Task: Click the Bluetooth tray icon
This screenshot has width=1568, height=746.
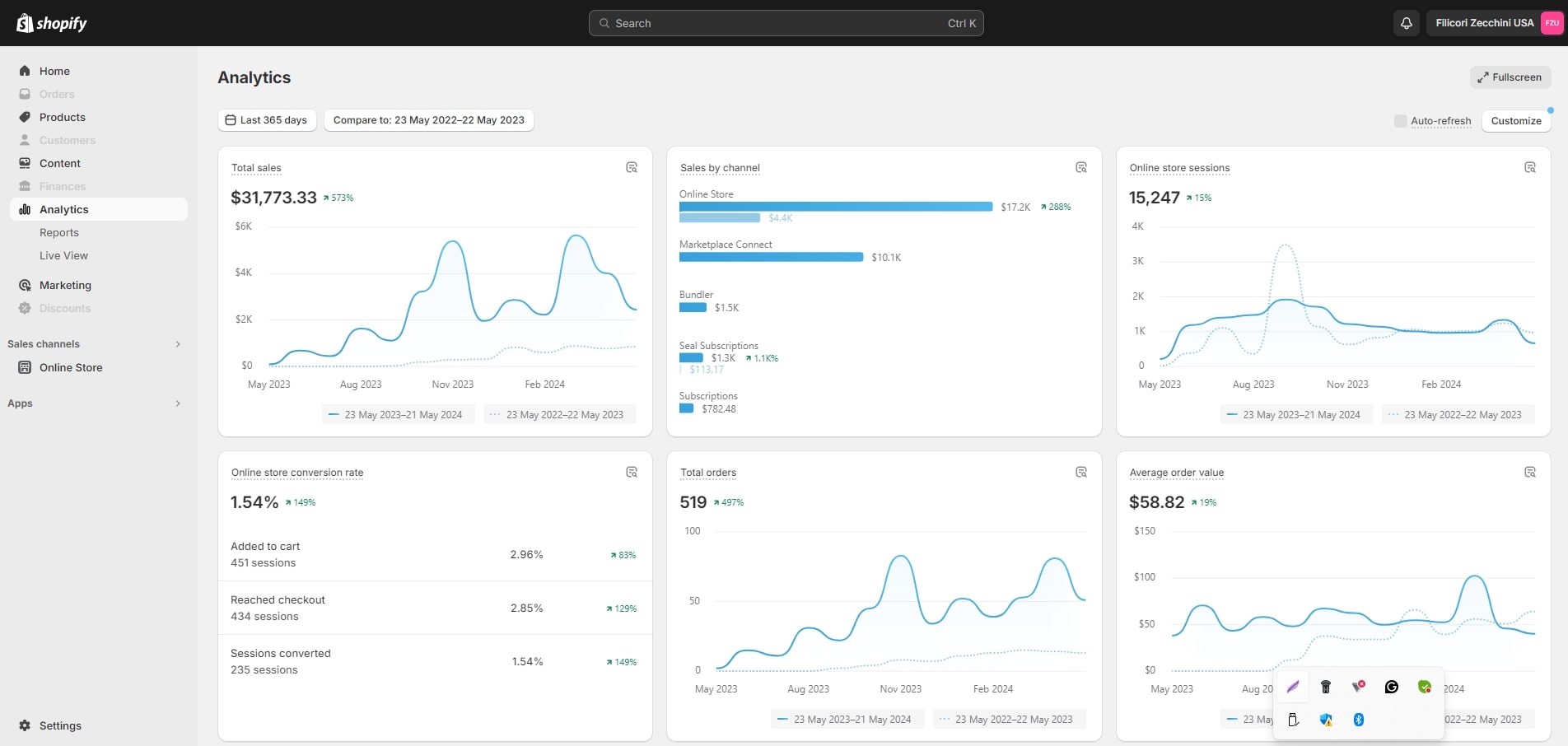Action: (1359, 720)
